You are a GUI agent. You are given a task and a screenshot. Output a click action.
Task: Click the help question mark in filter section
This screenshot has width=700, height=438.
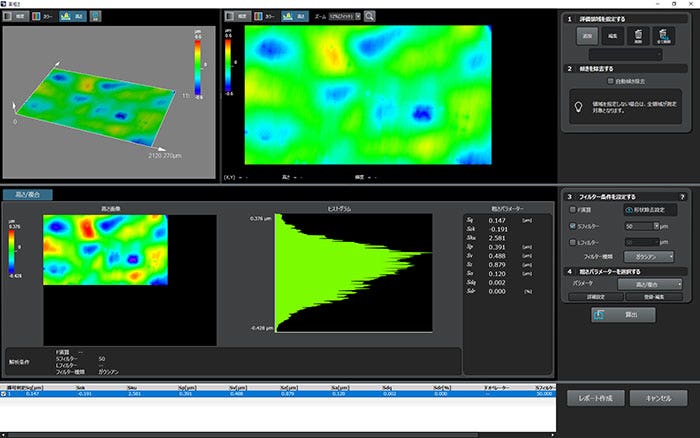tap(682, 197)
